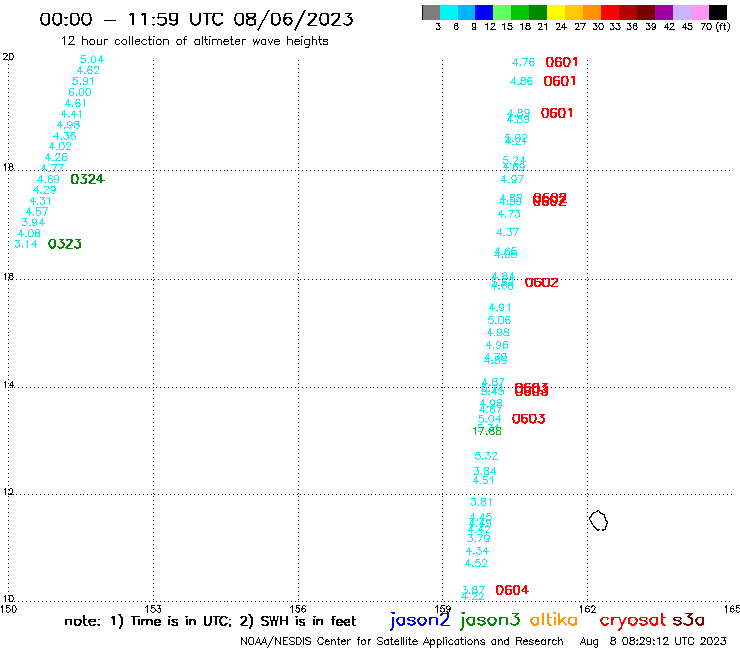Screen dimensions: 740x650
Task: Click the '4.41' wave height reading
Action: click(x=72, y=114)
